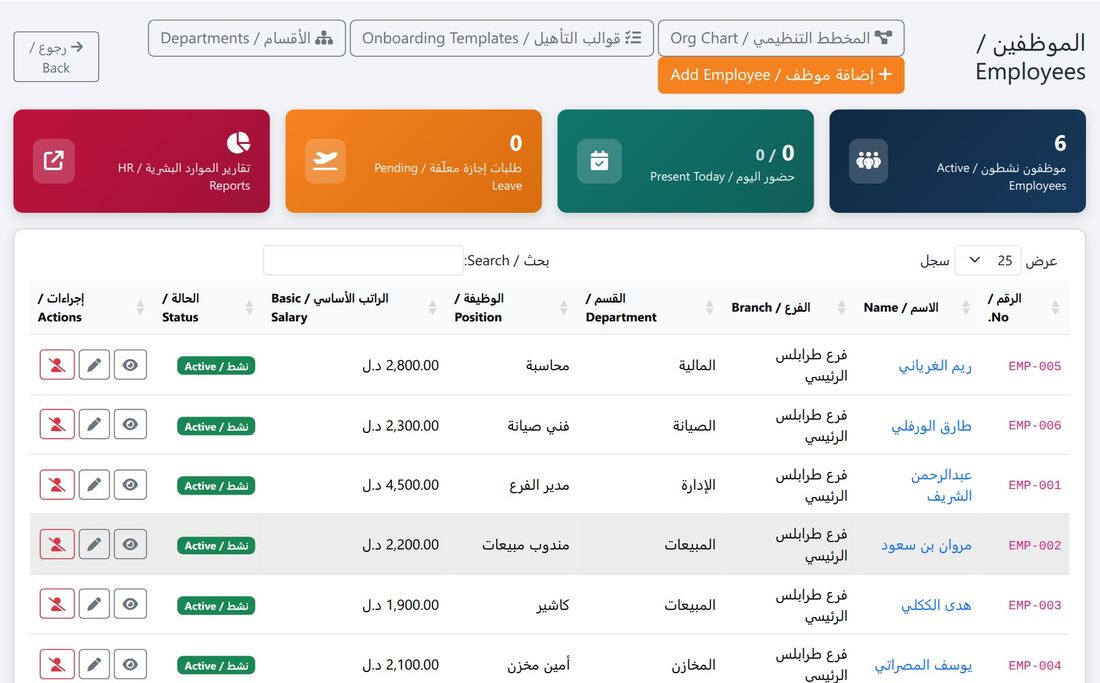This screenshot has height=683, width=1100.
Task: Open the Present Today teal card
Action: point(685,161)
